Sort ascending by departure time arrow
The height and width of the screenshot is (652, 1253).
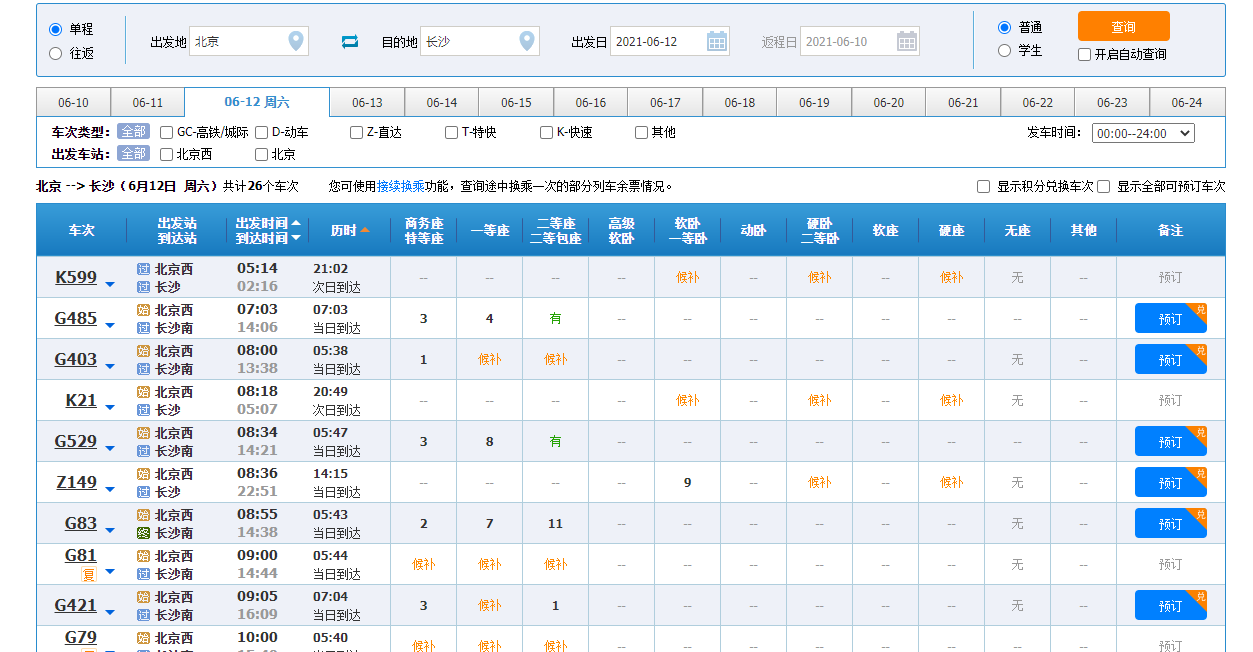(296, 223)
